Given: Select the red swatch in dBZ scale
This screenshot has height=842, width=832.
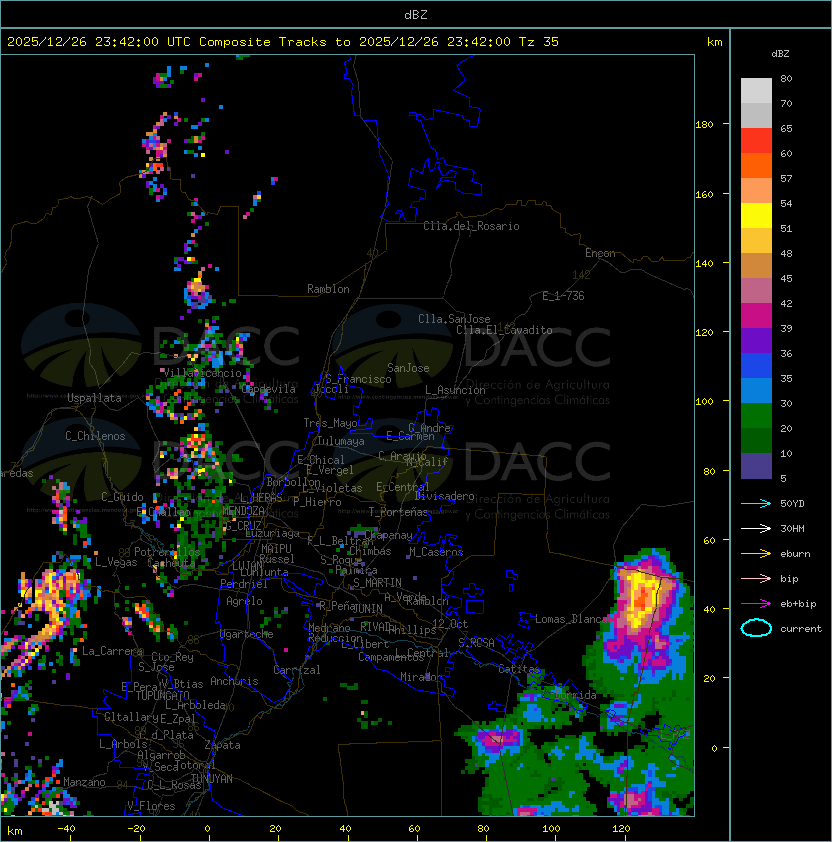Looking at the screenshot, I should [x=756, y=141].
